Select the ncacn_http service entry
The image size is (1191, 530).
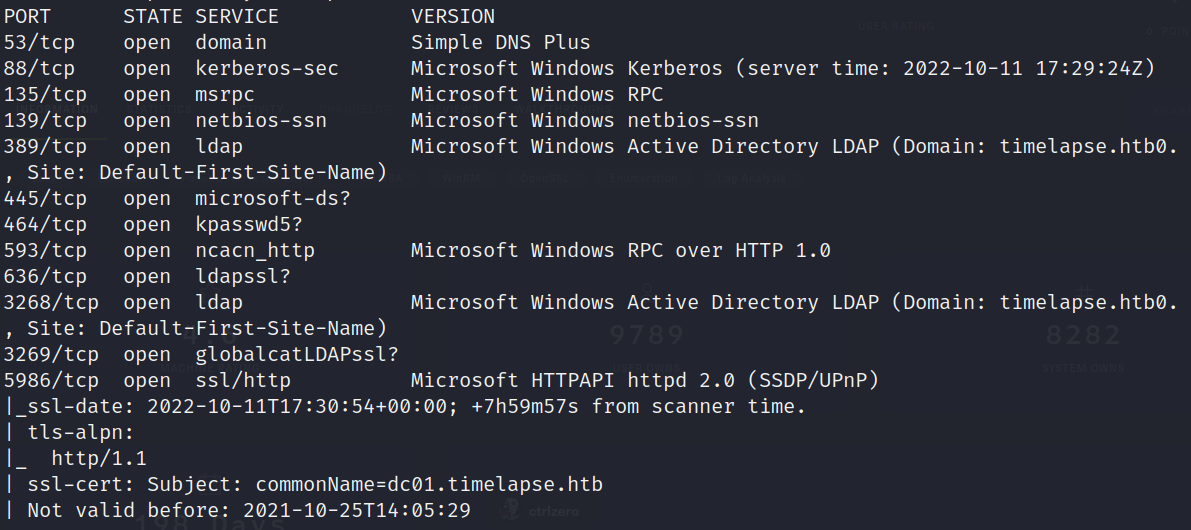254,250
